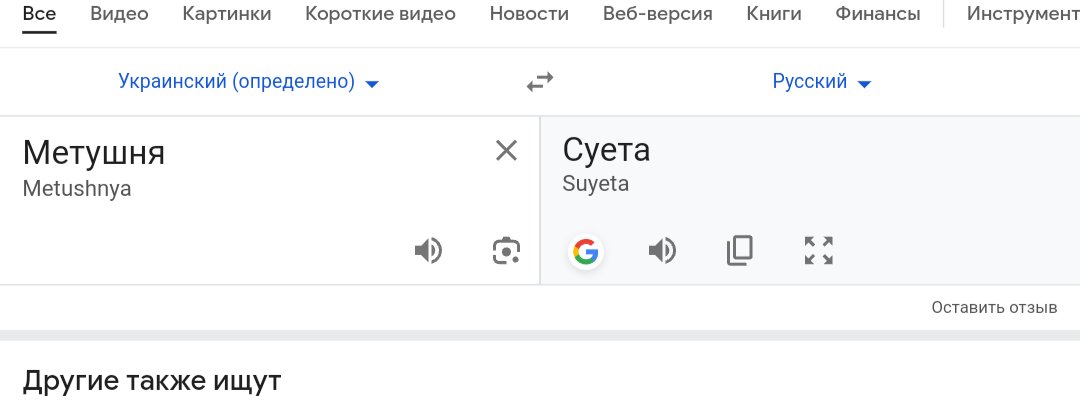Copy the translation to clipboard
1080x409 pixels.
click(740, 251)
